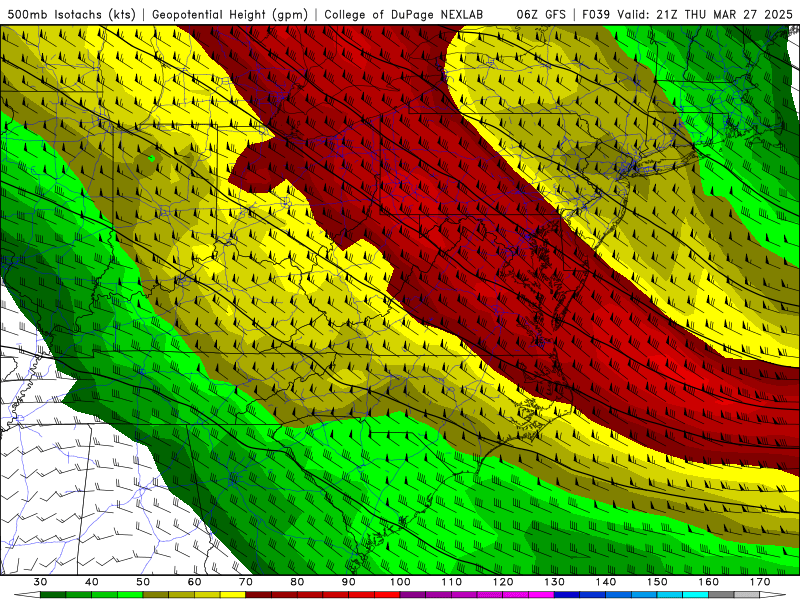Viewport: 800px width, 600px height.
Task: Click the '160' label on the color scale
Action: pyautogui.click(x=709, y=582)
